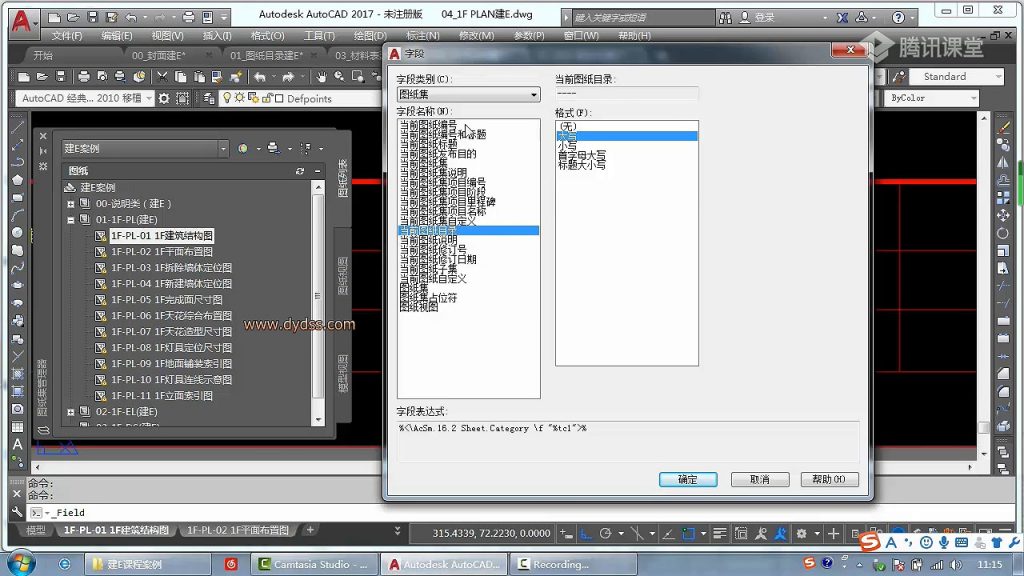
Task: Expand the 02-1F-EL(建E) subset
Action: click(x=71, y=412)
